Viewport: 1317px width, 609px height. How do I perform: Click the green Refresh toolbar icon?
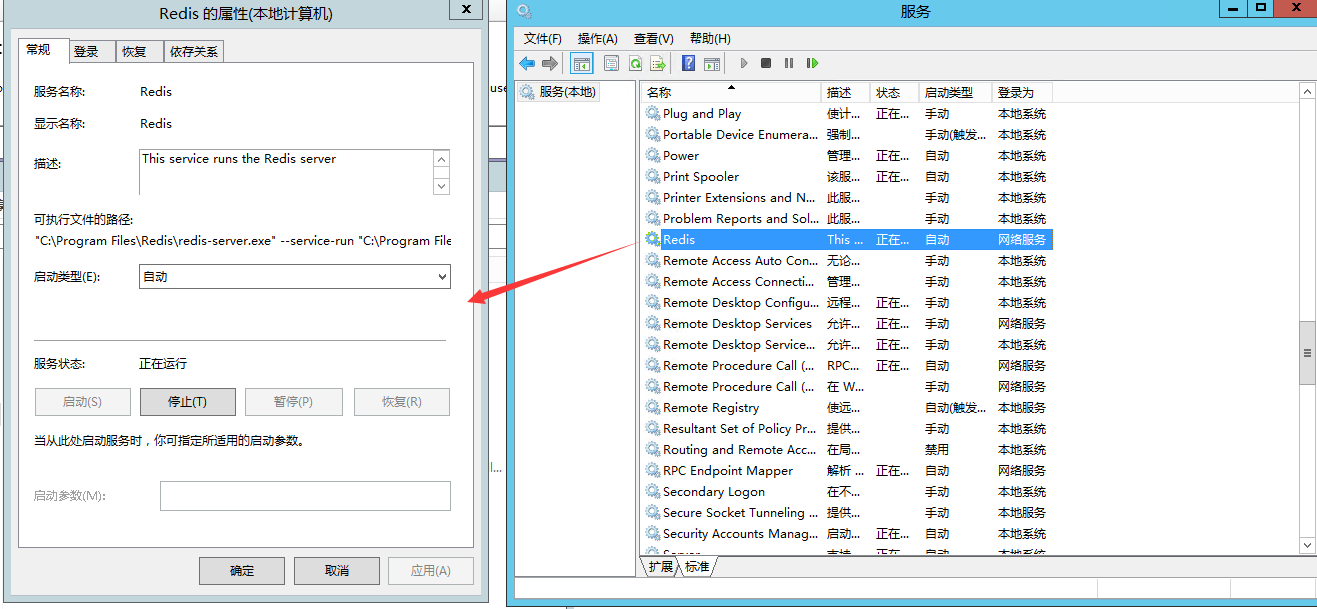coord(635,63)
